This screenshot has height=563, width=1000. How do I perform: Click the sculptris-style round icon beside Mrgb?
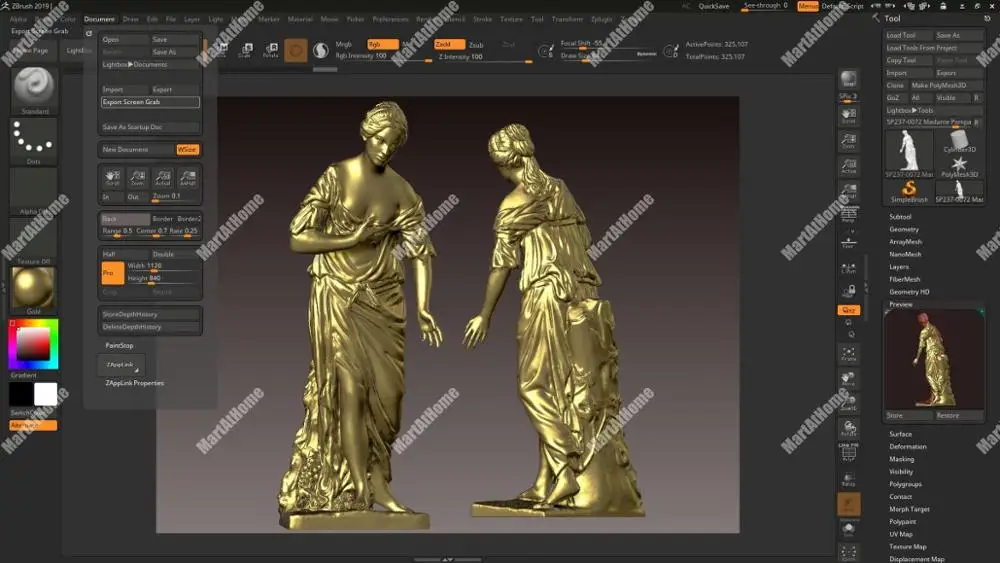pyautogui.click(x=321, y=50)
